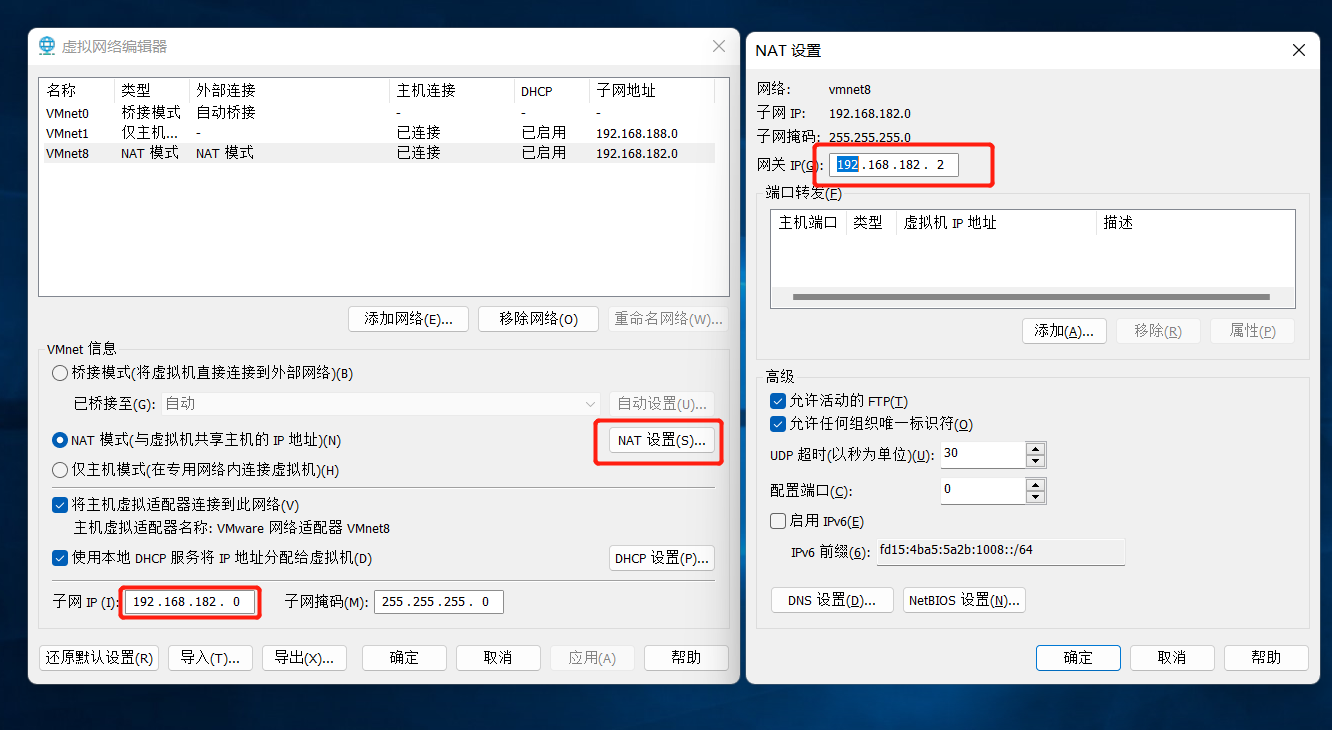Click 取消 in the virtual network editor
Image resolution: width=1332 pixels, height=730 pixels.
pyautogui.click(x=498, y=658)
